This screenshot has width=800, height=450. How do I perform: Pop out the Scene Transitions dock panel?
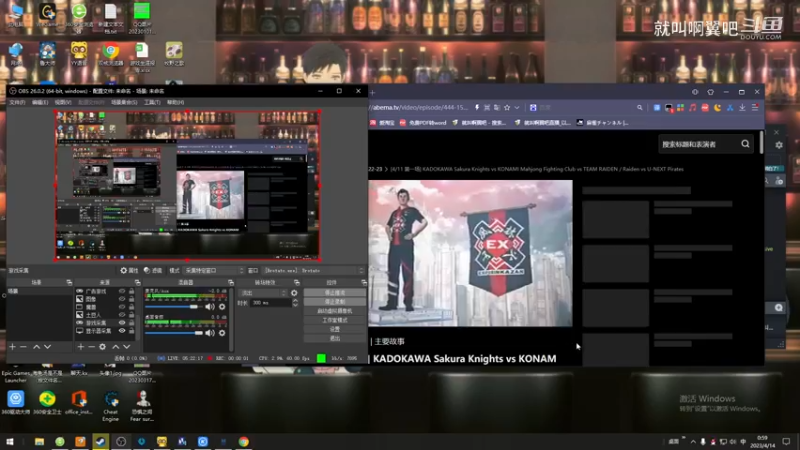coord(296,282)
